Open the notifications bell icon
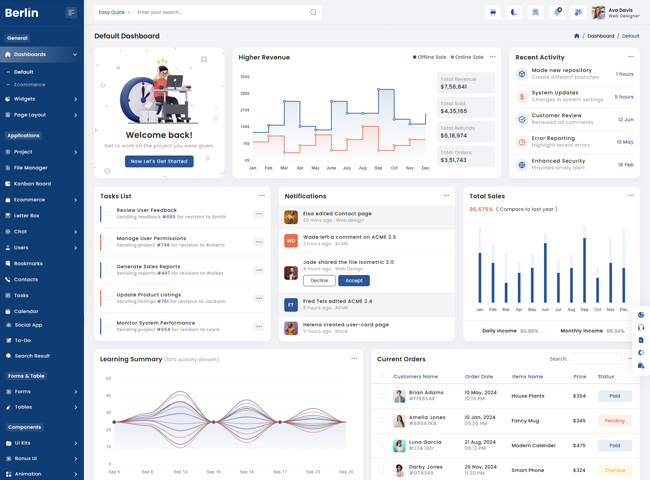 point(557,13)
